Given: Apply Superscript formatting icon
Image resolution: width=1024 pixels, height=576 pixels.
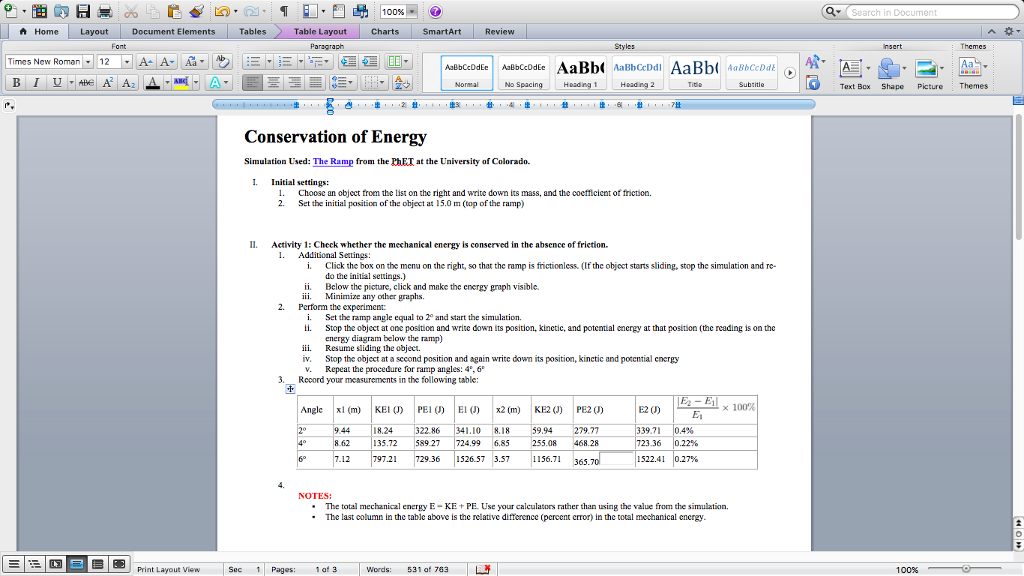Looking at the screenshot, I should [108, 83].
